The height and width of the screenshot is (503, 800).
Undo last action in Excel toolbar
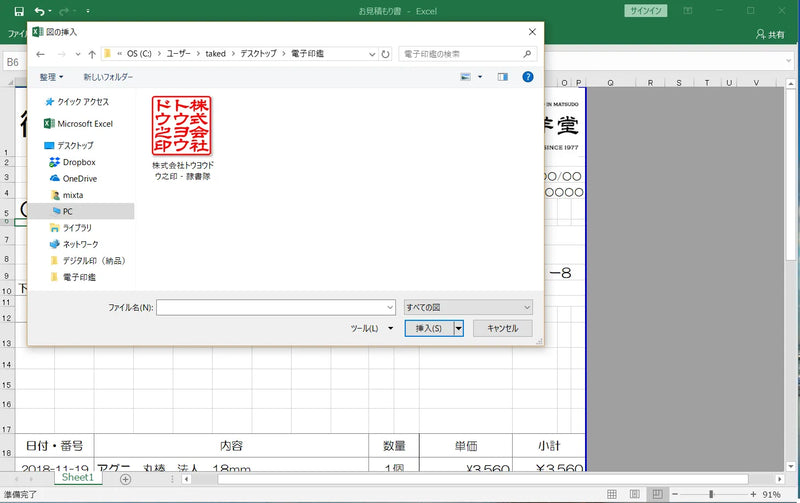39,11
